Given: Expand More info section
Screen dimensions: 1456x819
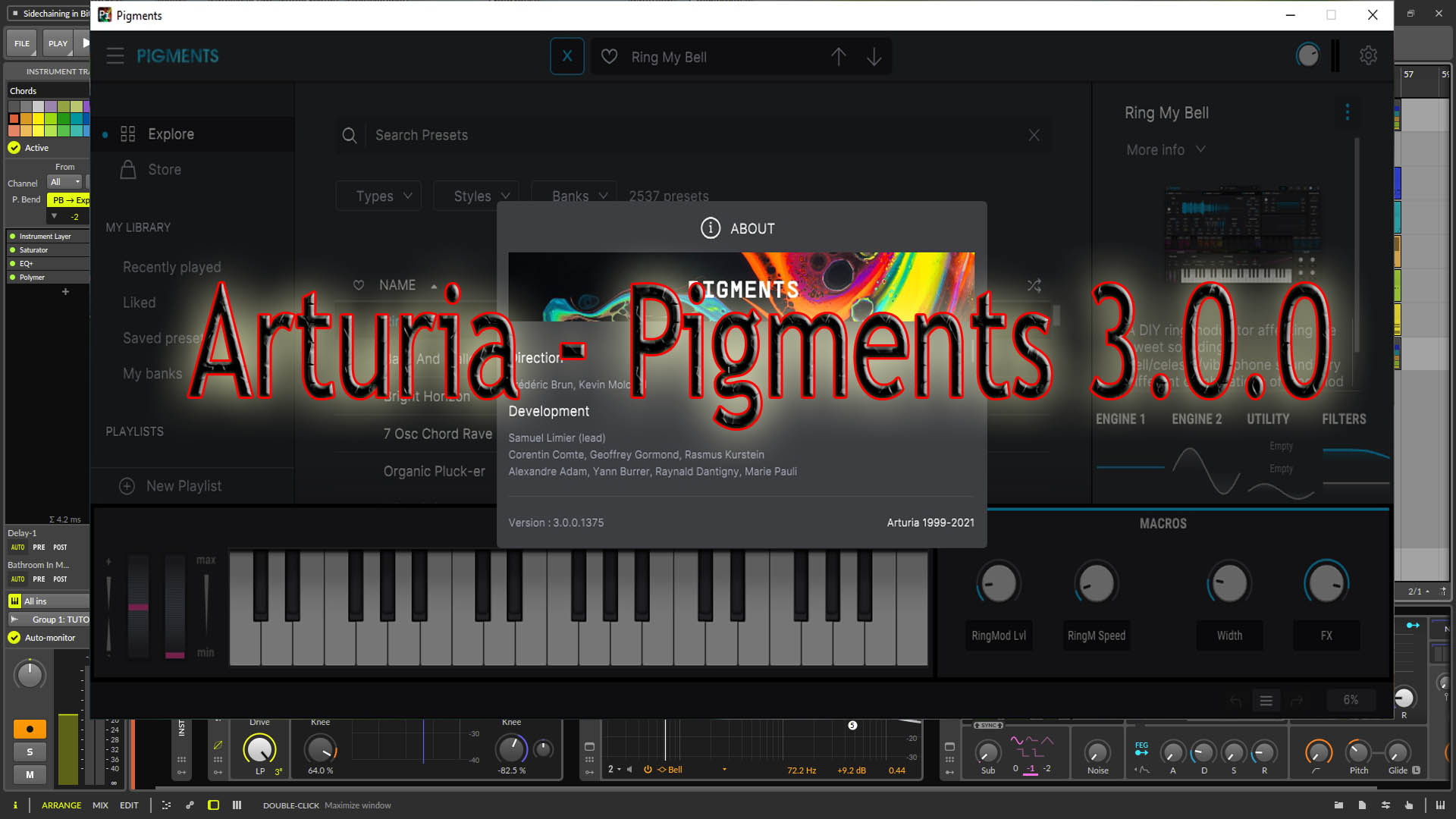Looking at the screenshot, I should click(1166, 150).
